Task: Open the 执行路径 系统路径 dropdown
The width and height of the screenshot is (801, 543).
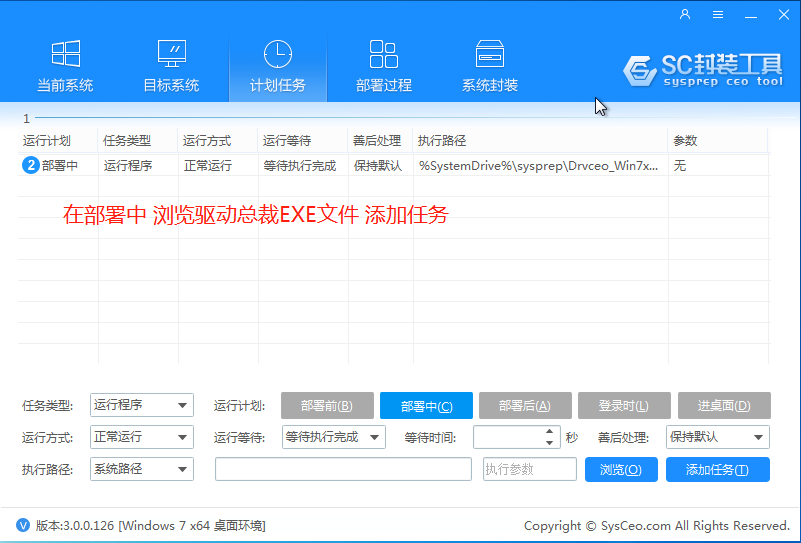Action: pyautogui.click(x=142, y=469)
